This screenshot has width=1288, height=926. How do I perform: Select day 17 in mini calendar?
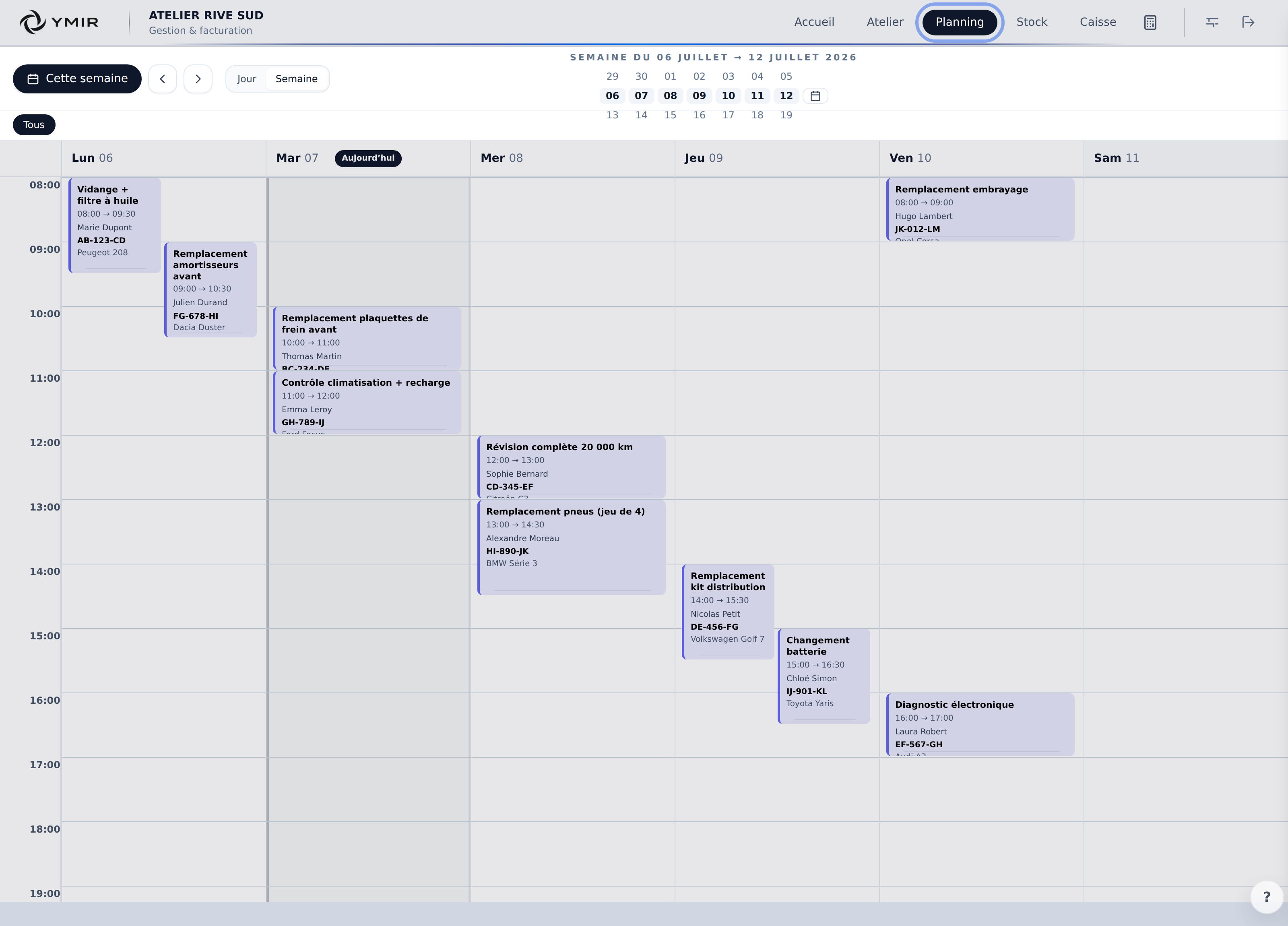coord(728,115)
